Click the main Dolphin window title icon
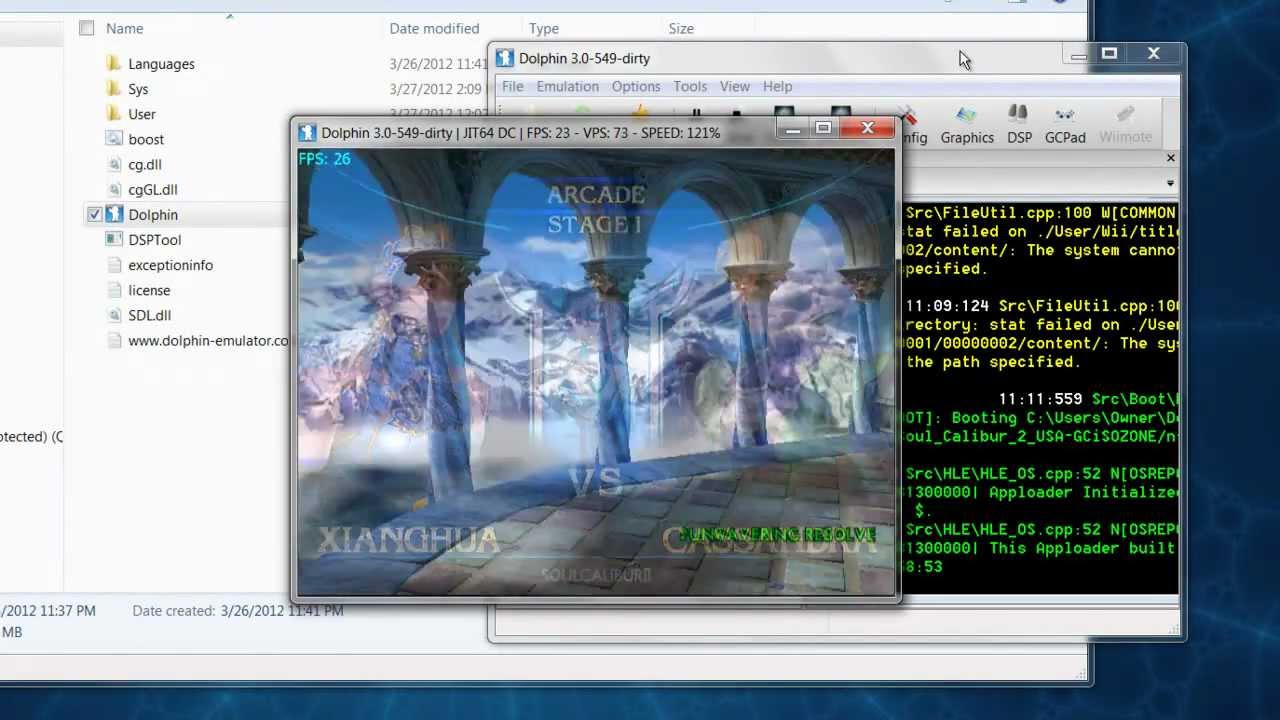 tap(505, 58)
